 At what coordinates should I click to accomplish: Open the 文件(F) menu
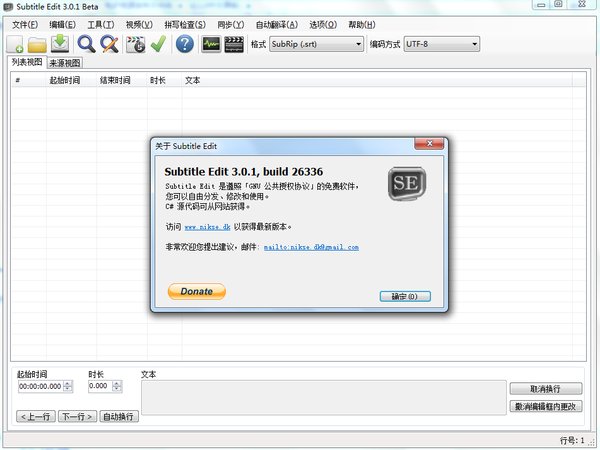click(x=25, y=25)
